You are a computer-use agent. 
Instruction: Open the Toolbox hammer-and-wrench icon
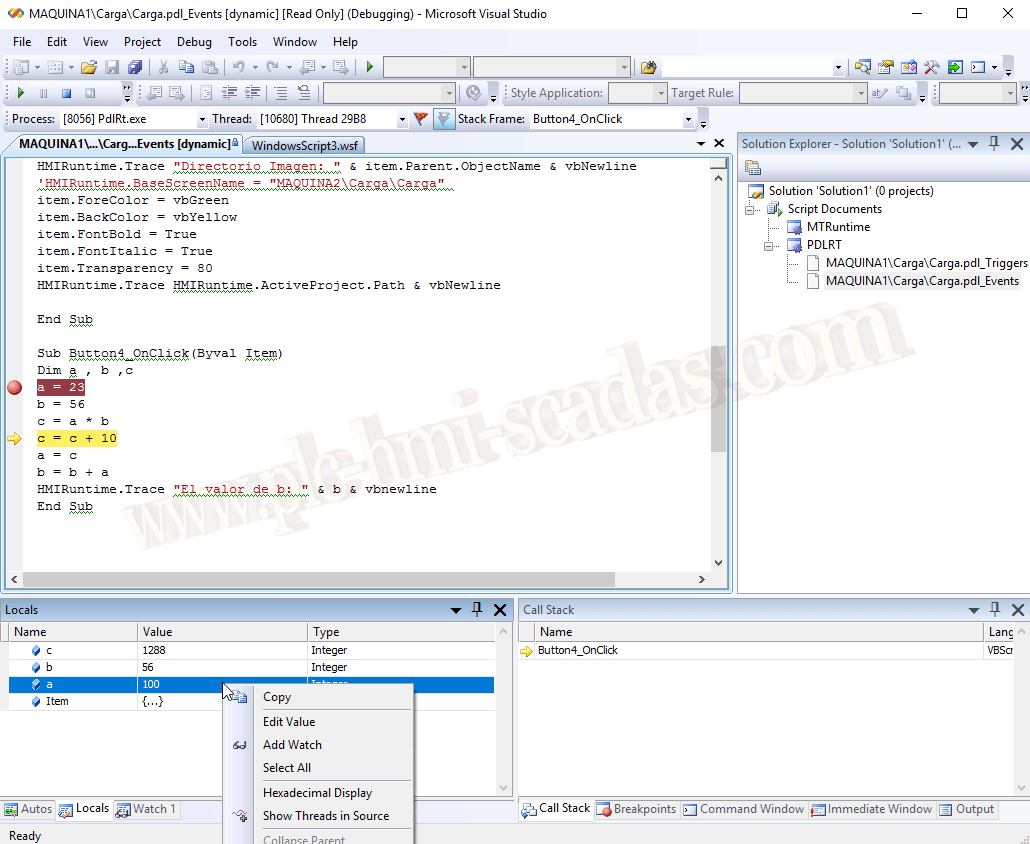coord(932,68)
